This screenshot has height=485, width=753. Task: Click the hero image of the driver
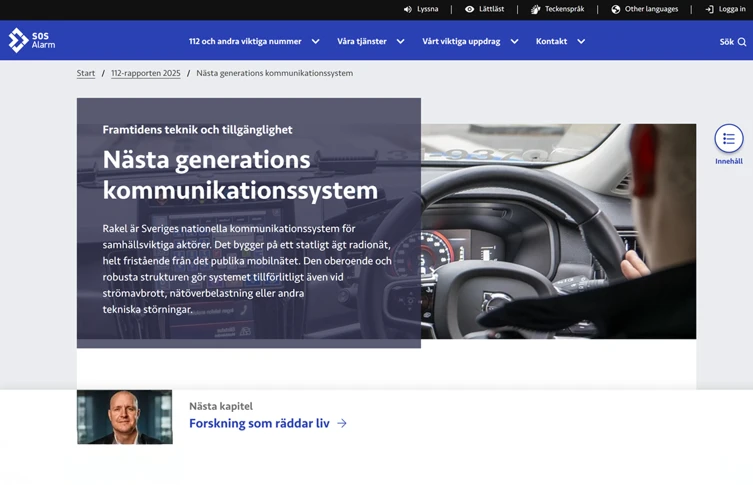click(x=558, y=231)
